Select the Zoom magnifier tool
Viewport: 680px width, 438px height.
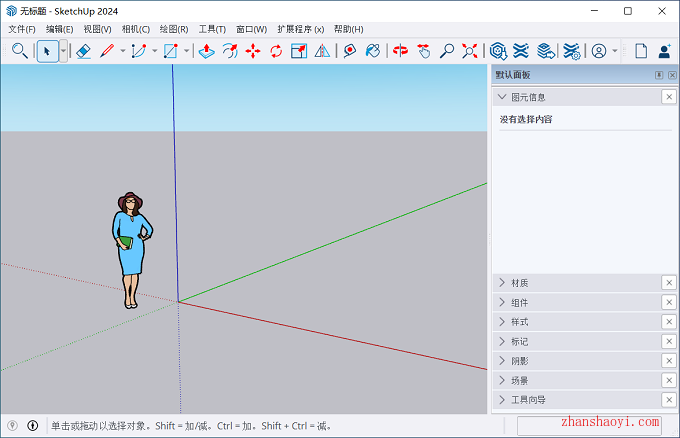447,51
